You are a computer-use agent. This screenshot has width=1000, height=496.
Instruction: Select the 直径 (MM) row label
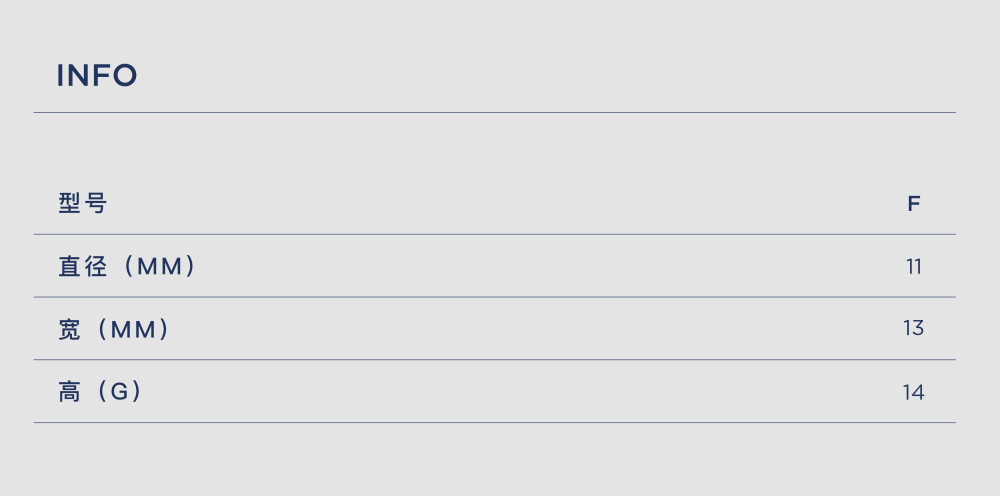click(127, 266)
